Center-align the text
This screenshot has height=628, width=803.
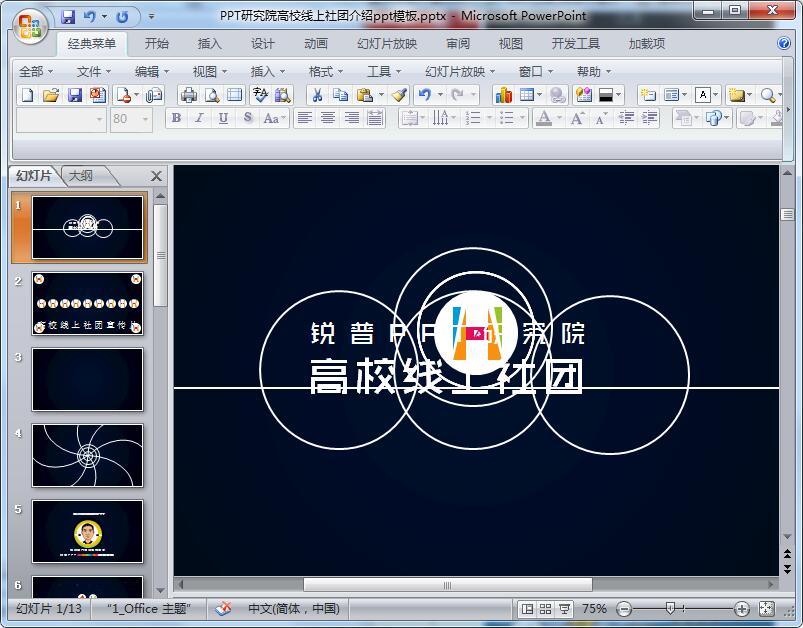point(328,119)
